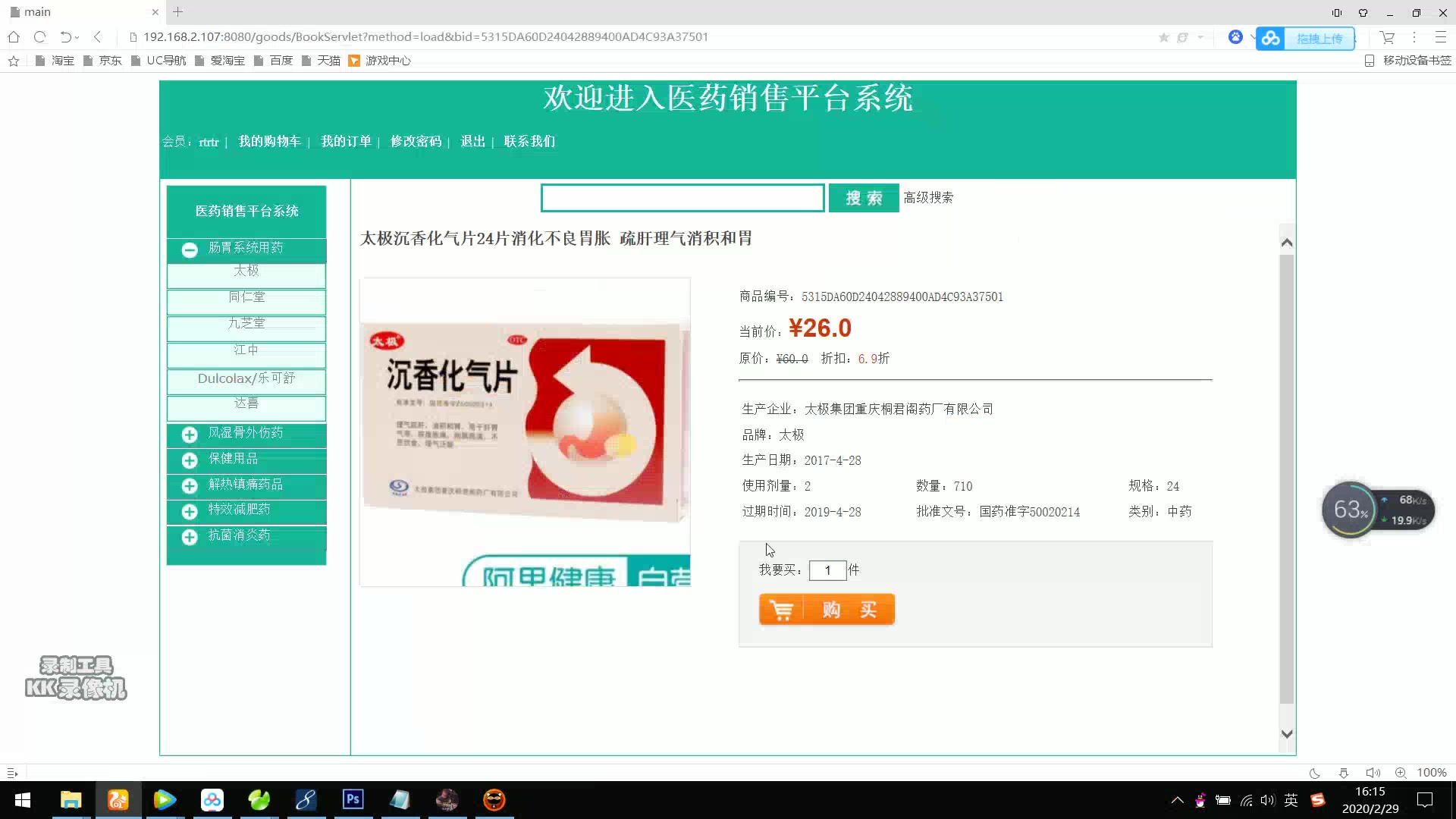Viewport: 1456px width, 819px height.
Task: Open the browser hamburger menu
Action: click(x=1440, y=37)
